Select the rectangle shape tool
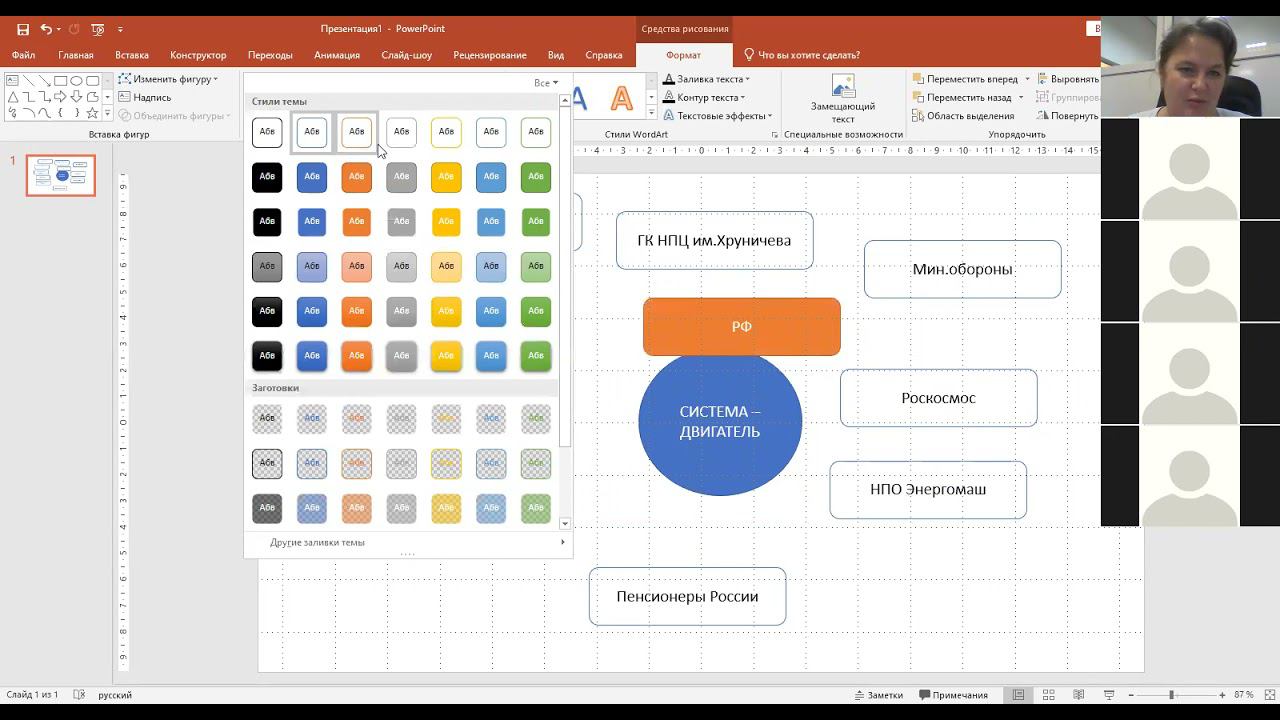Viewport: 1280px width, 720px height. tap(61, 81)
